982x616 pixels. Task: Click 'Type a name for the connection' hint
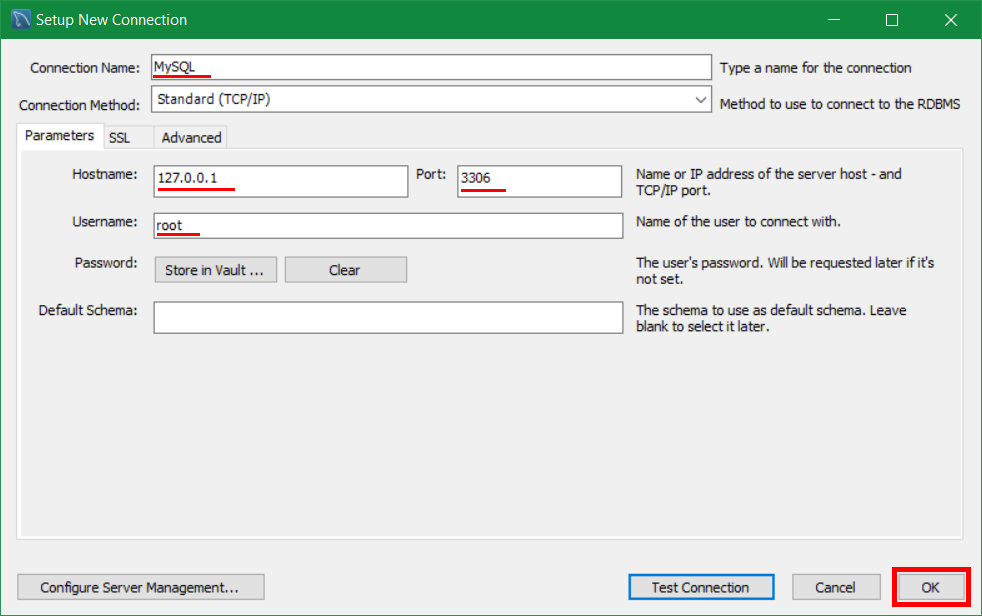815,68
